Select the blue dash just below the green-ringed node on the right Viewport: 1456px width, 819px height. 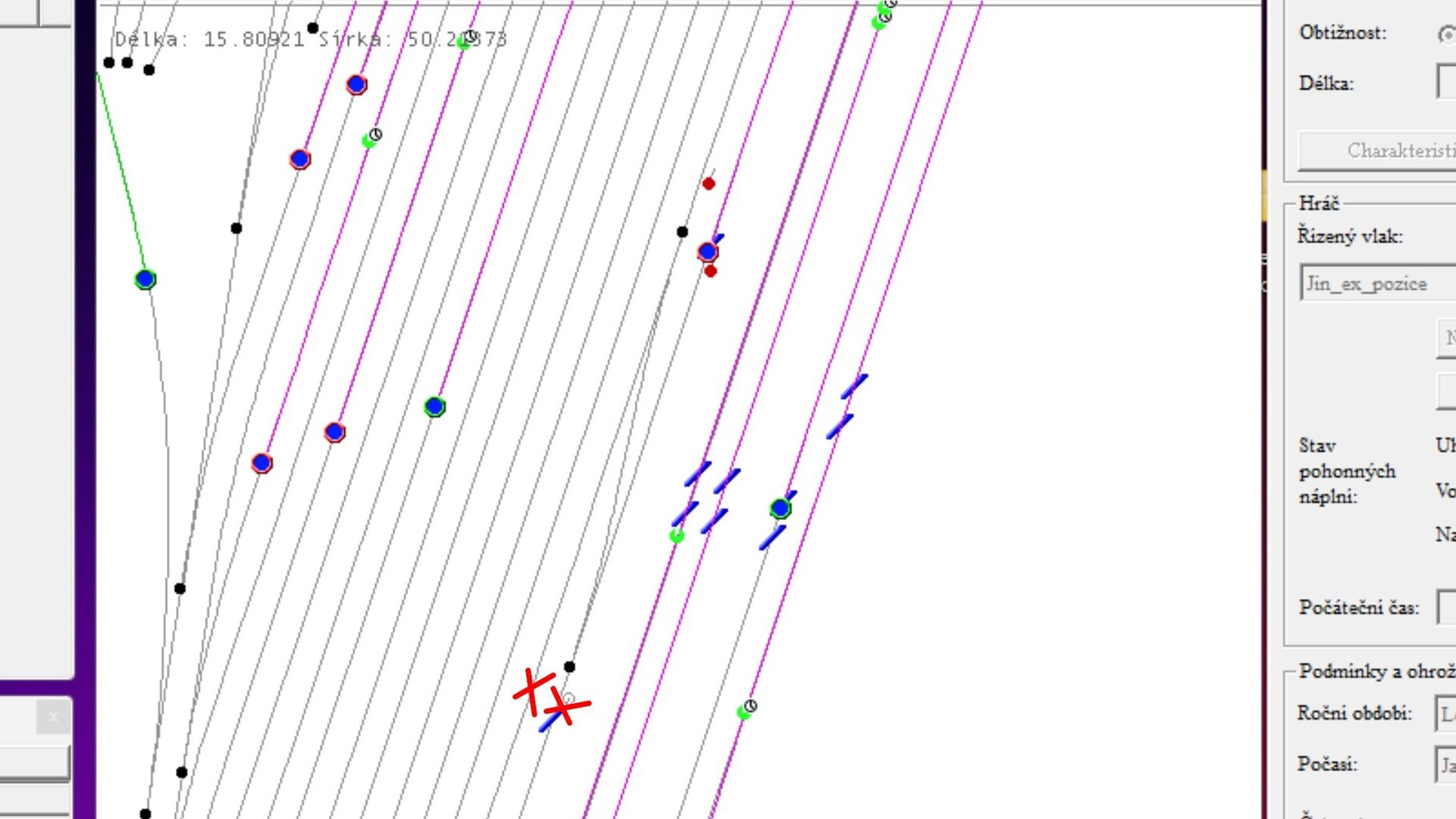pos(772,537)
